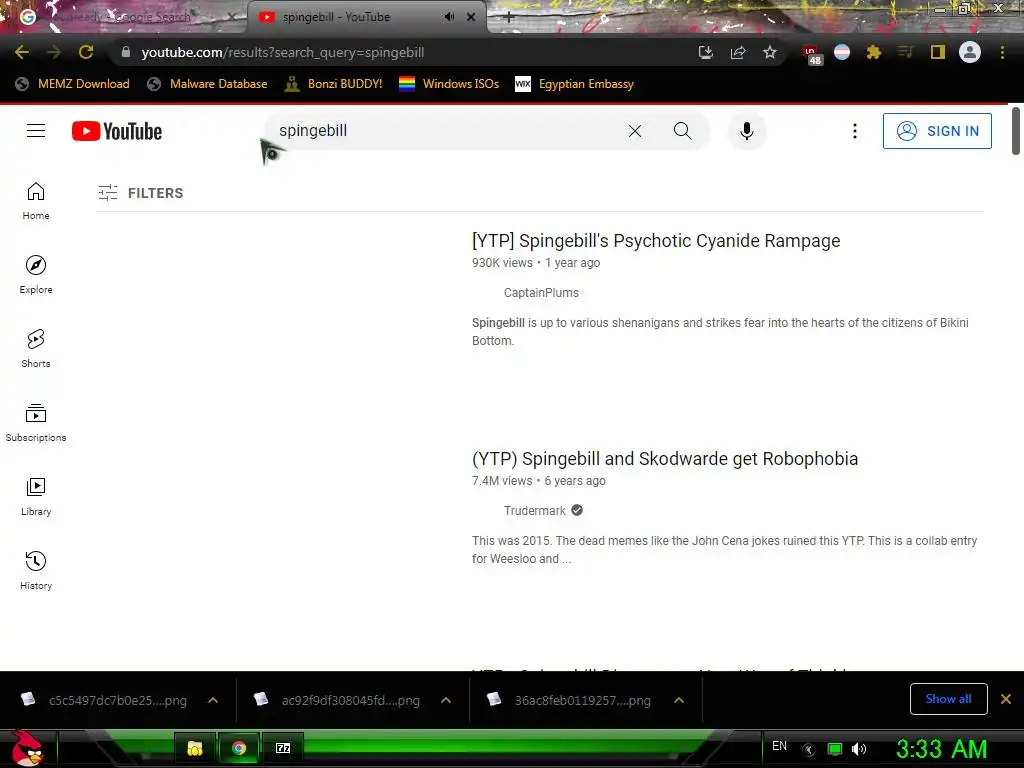Click the magnifier search button
Screen dimensions: 1024x768
[682, 131]
